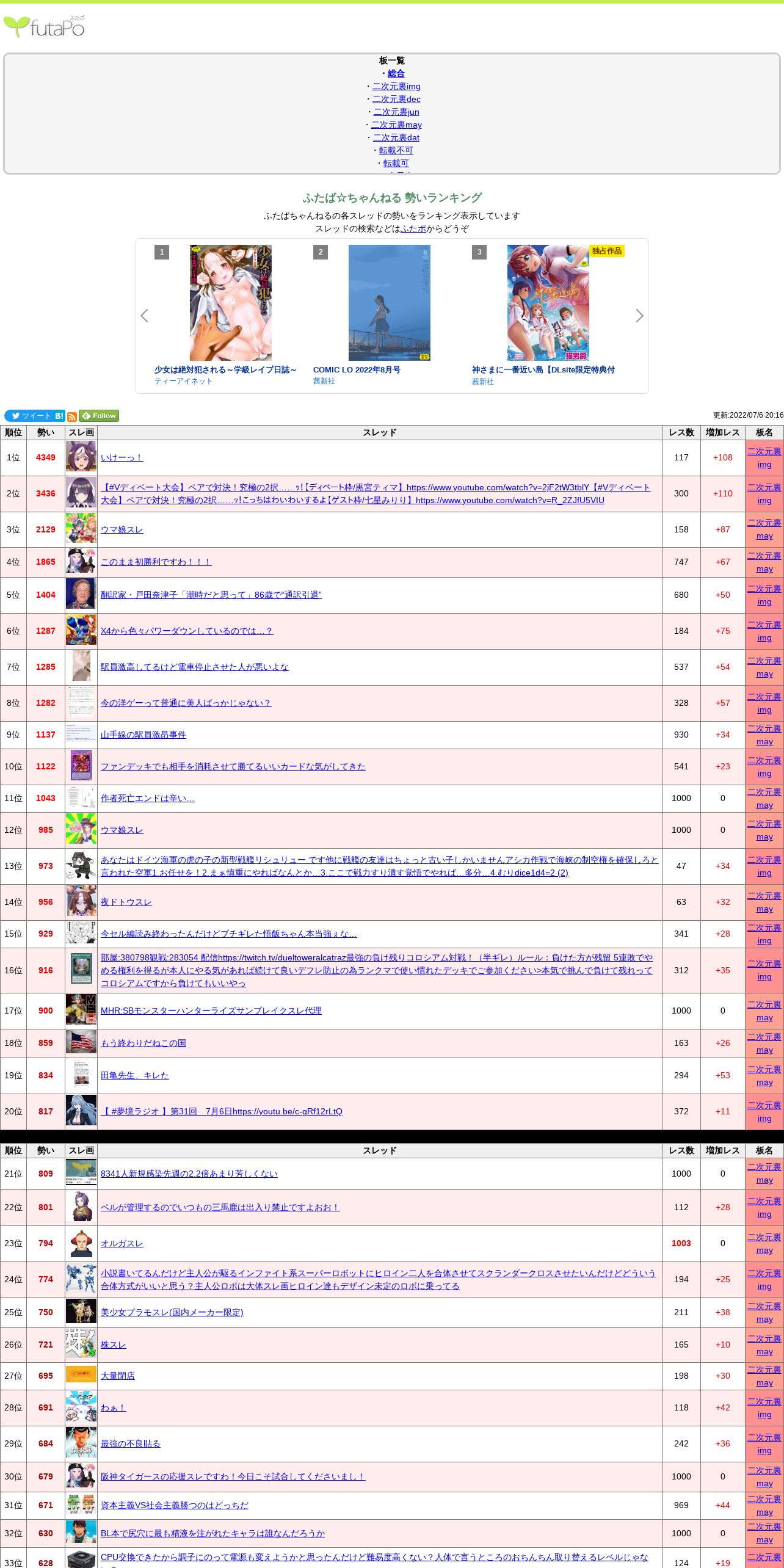Image resolution: width=784 pixels, height=1568 pixels.
Task: Open オルガスレ thread
Action: (122, 1243)
